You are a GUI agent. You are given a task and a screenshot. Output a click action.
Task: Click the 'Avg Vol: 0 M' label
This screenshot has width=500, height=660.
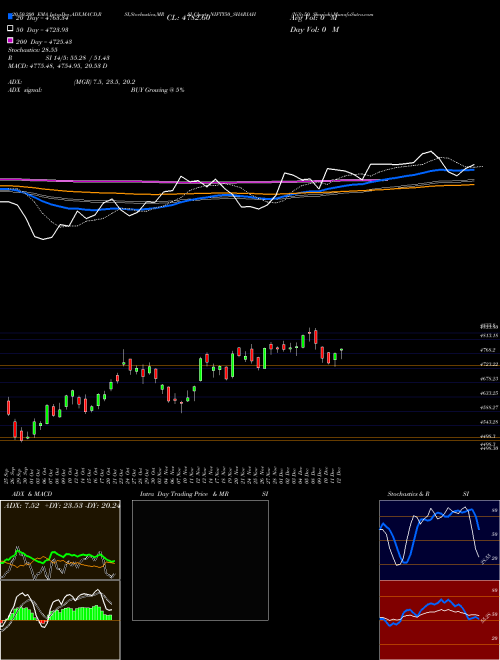[x=314, y=18]
